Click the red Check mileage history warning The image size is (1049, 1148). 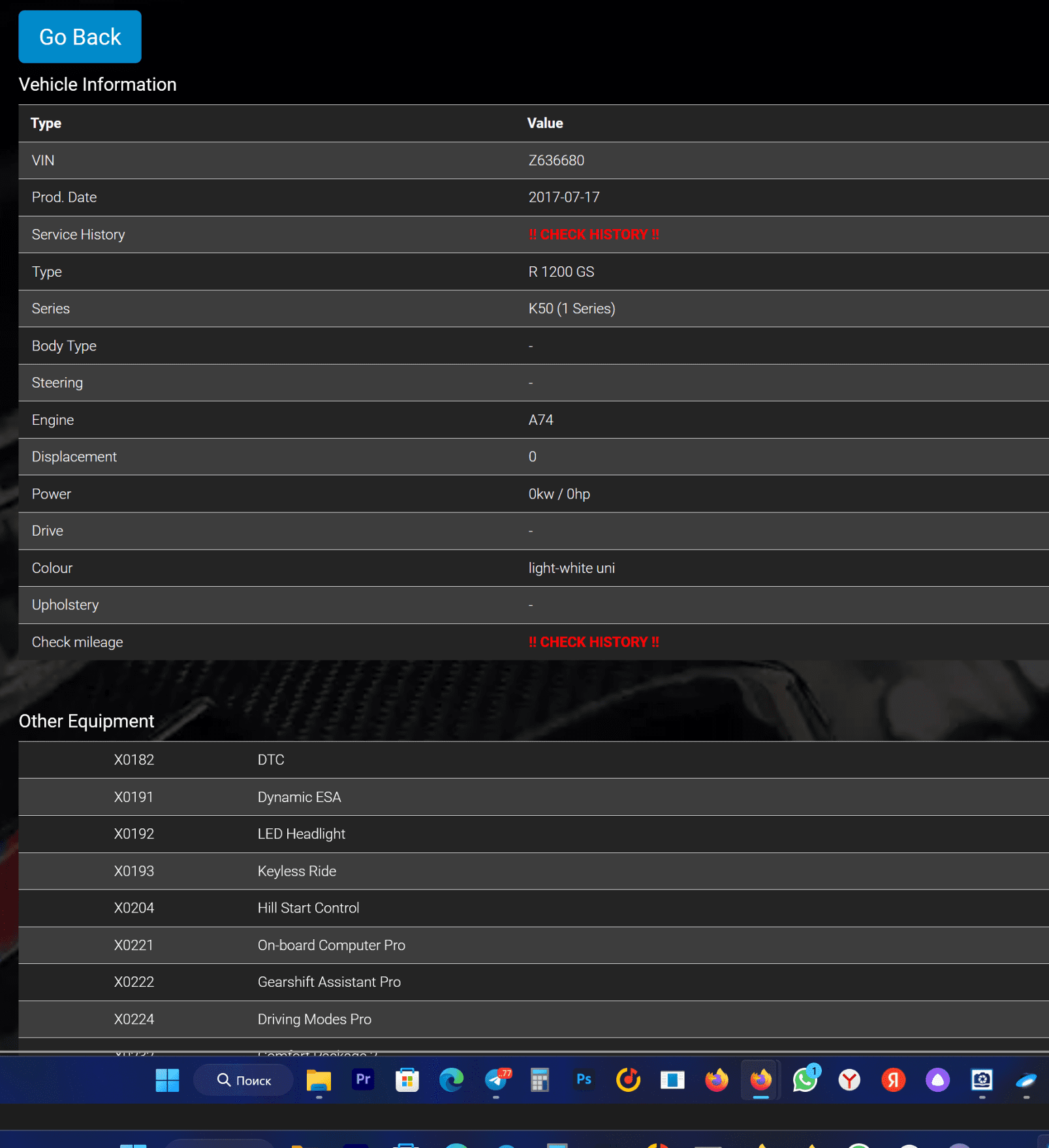(x=593, y=642)
